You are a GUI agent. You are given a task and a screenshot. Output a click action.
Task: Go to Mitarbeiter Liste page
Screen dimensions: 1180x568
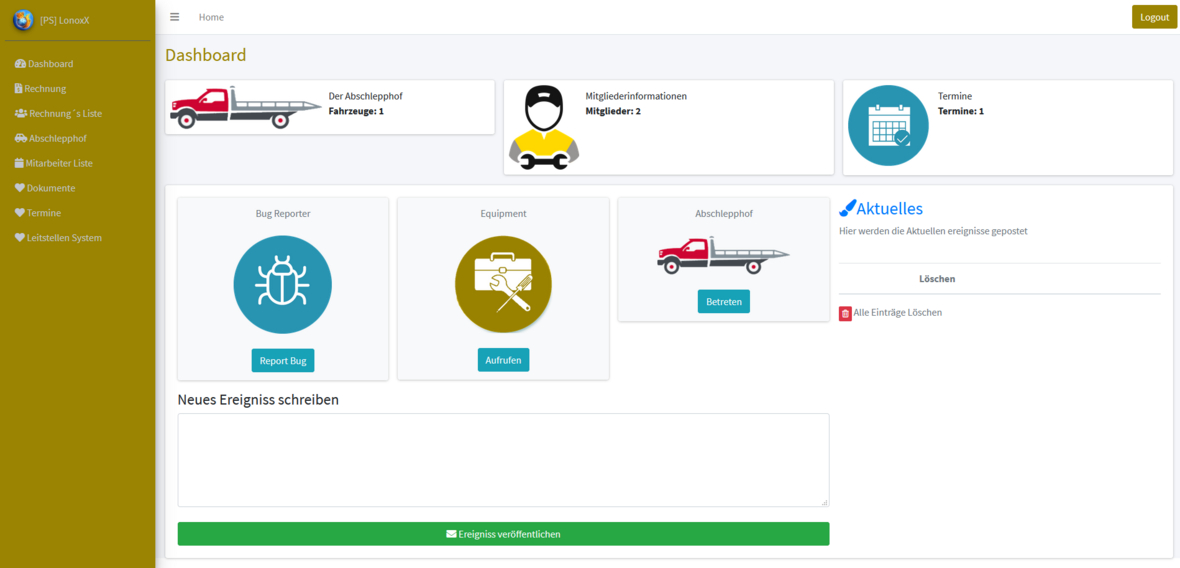(x=59, y=163)
